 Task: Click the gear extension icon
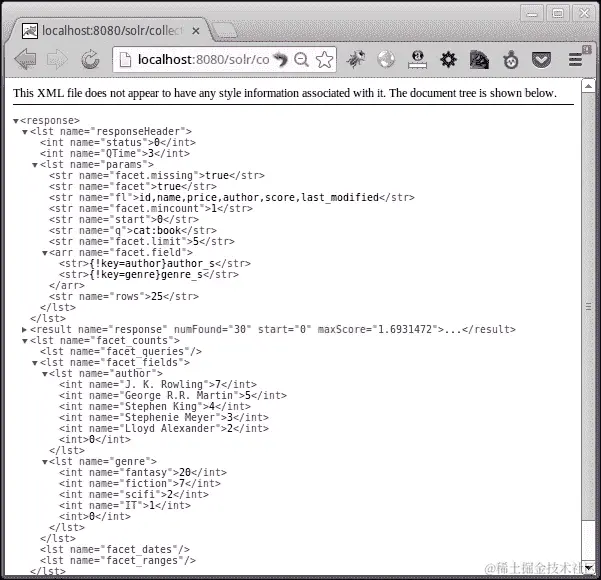pos(448,59)
